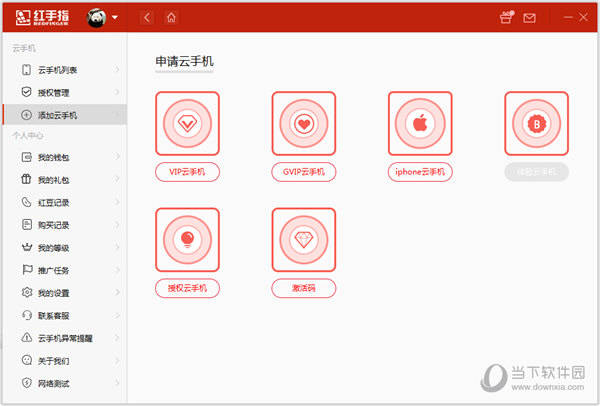Click the 授权云手机 button
This screenshot has height=406, width=600.
188,288
